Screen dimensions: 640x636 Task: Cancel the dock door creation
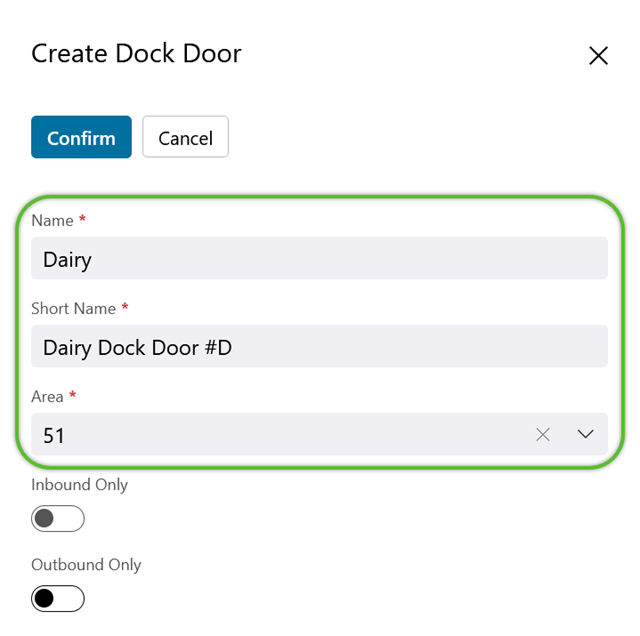click(185, 137)
